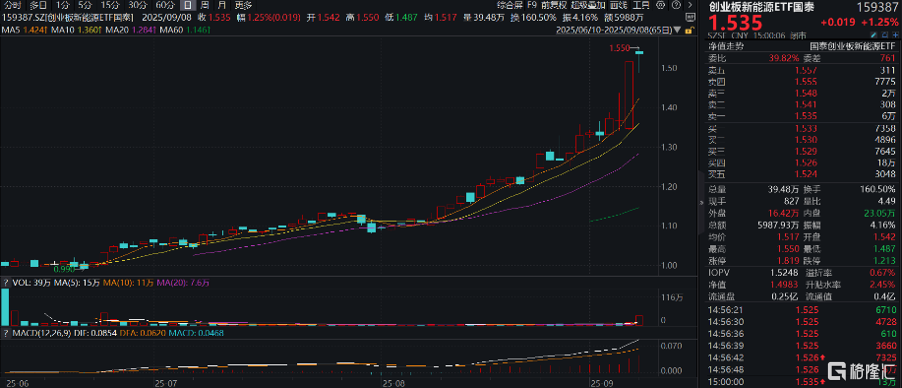Click the 跌停 1.213 limit-down price
Screen dimensions: 902x388
tap(885, 261)
